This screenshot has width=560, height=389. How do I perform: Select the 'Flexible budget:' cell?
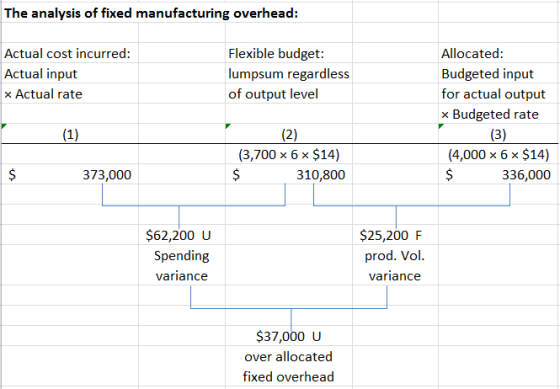pos(276,54)
